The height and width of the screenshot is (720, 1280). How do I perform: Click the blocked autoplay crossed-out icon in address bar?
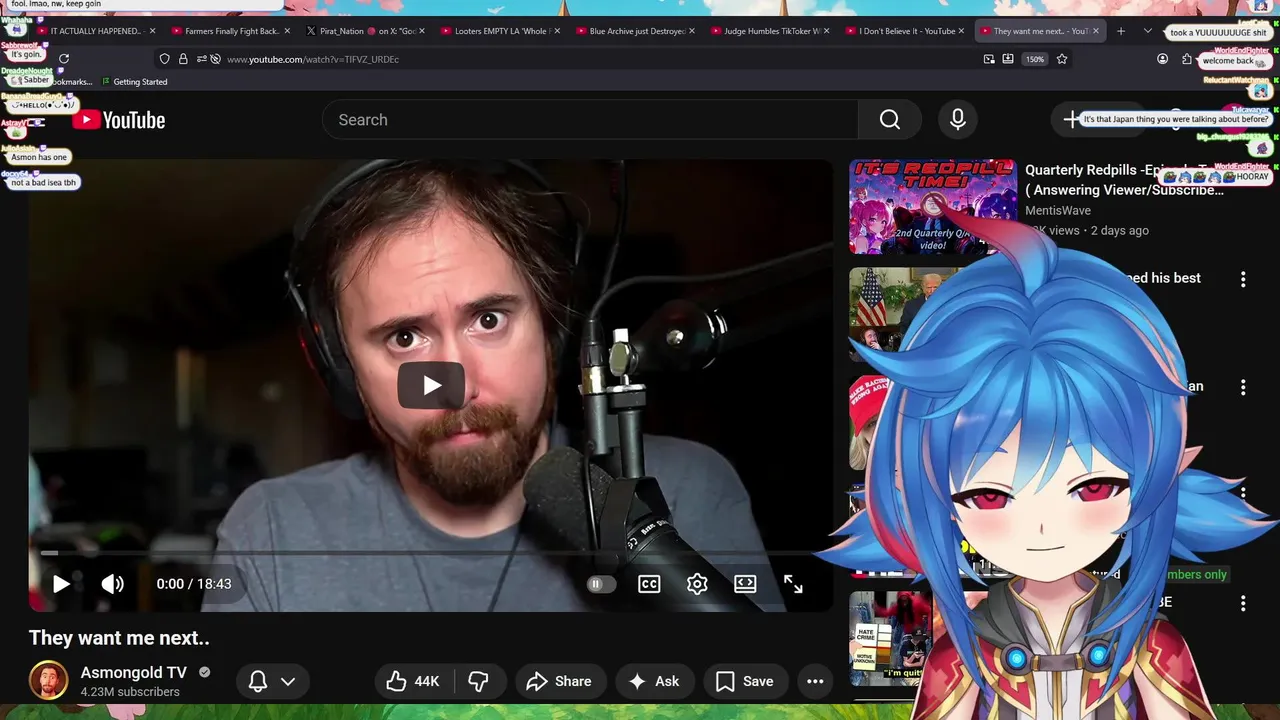click(216, 59)
